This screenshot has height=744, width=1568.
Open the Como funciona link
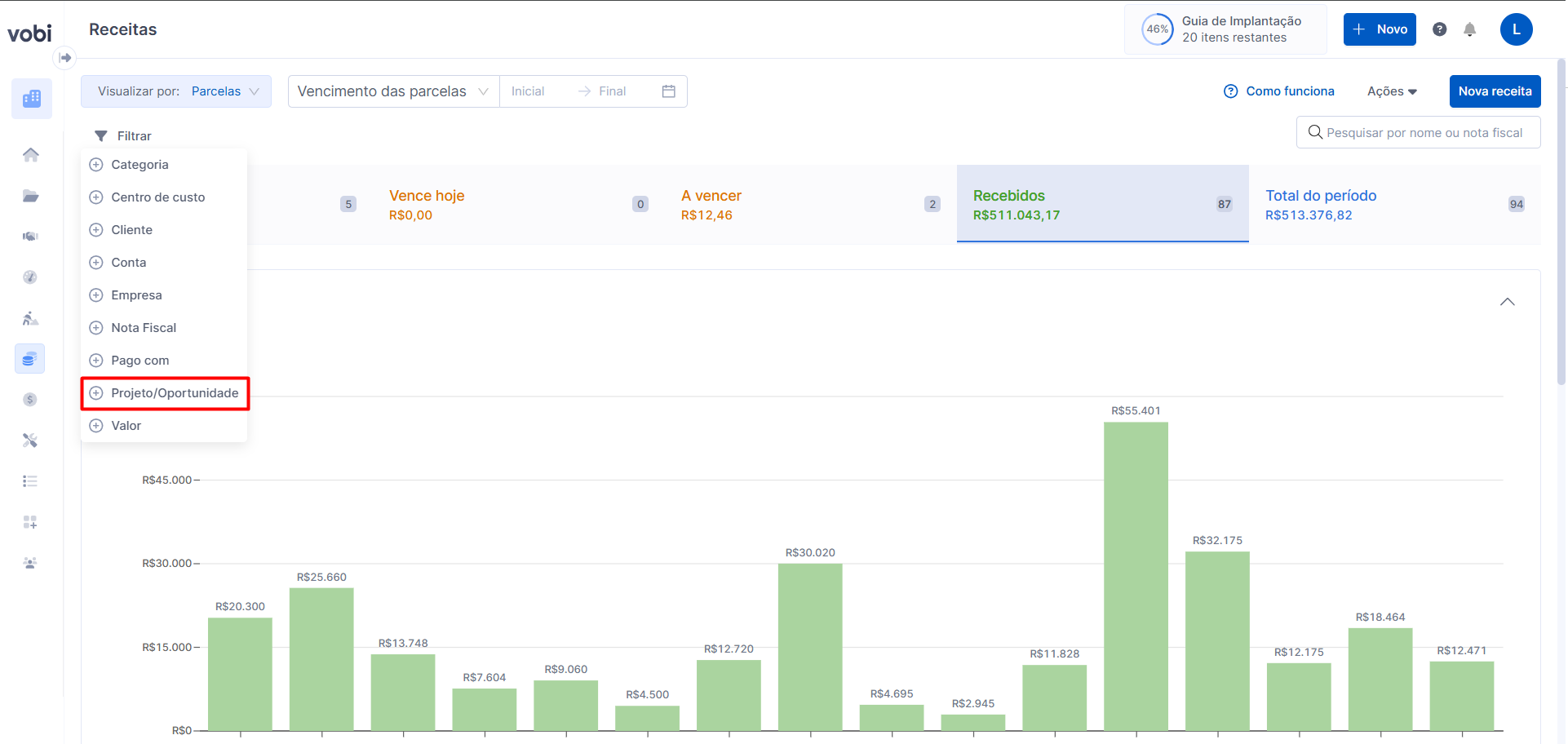(1279, 91)
